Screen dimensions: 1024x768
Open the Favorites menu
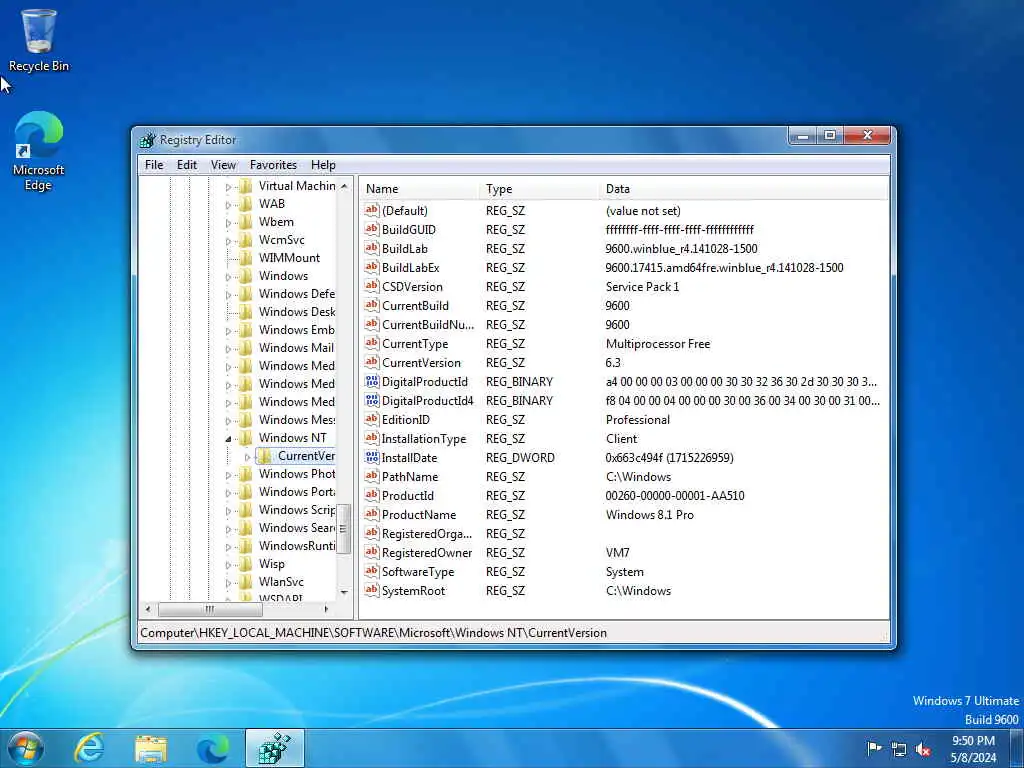[x=273, y=165]
